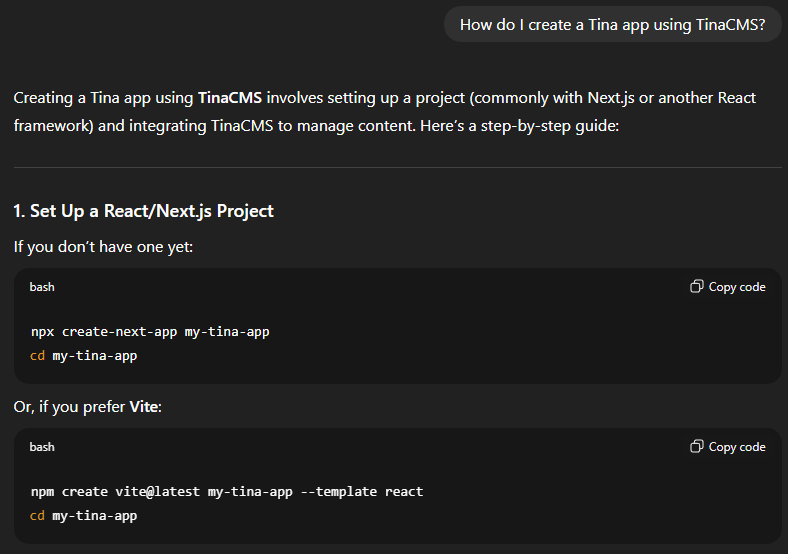The width and height of the screenshot is (788, 554).
Task: Click the copy icon in the Vite code block
Action: coord(697,447)
